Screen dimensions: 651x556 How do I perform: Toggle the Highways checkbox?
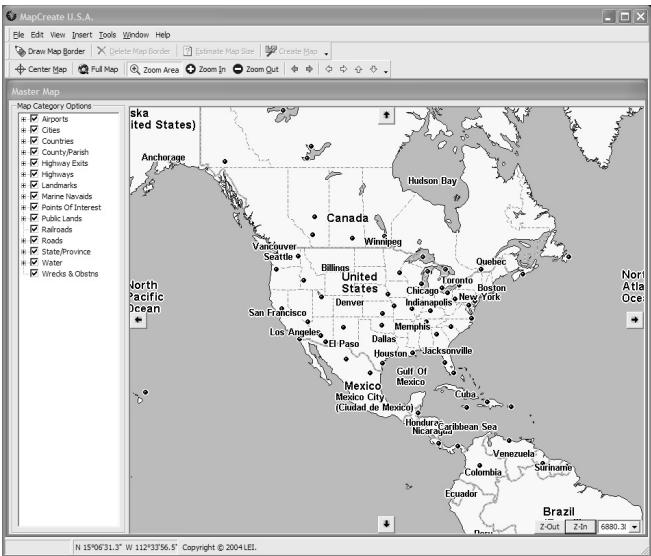click(x=34, y=174)
